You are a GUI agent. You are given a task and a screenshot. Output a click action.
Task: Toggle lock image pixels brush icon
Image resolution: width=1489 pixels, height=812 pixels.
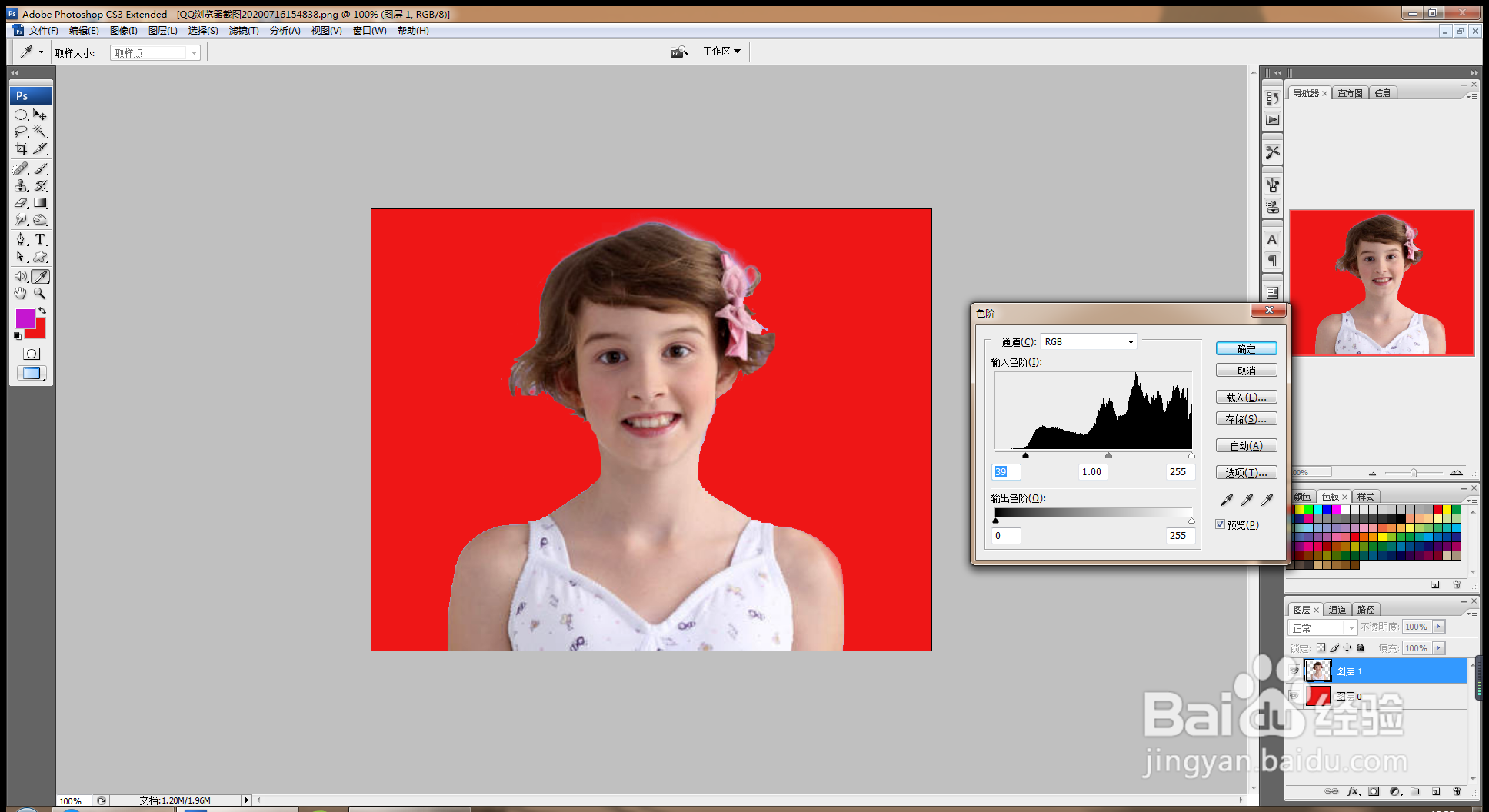[1334, 647]
